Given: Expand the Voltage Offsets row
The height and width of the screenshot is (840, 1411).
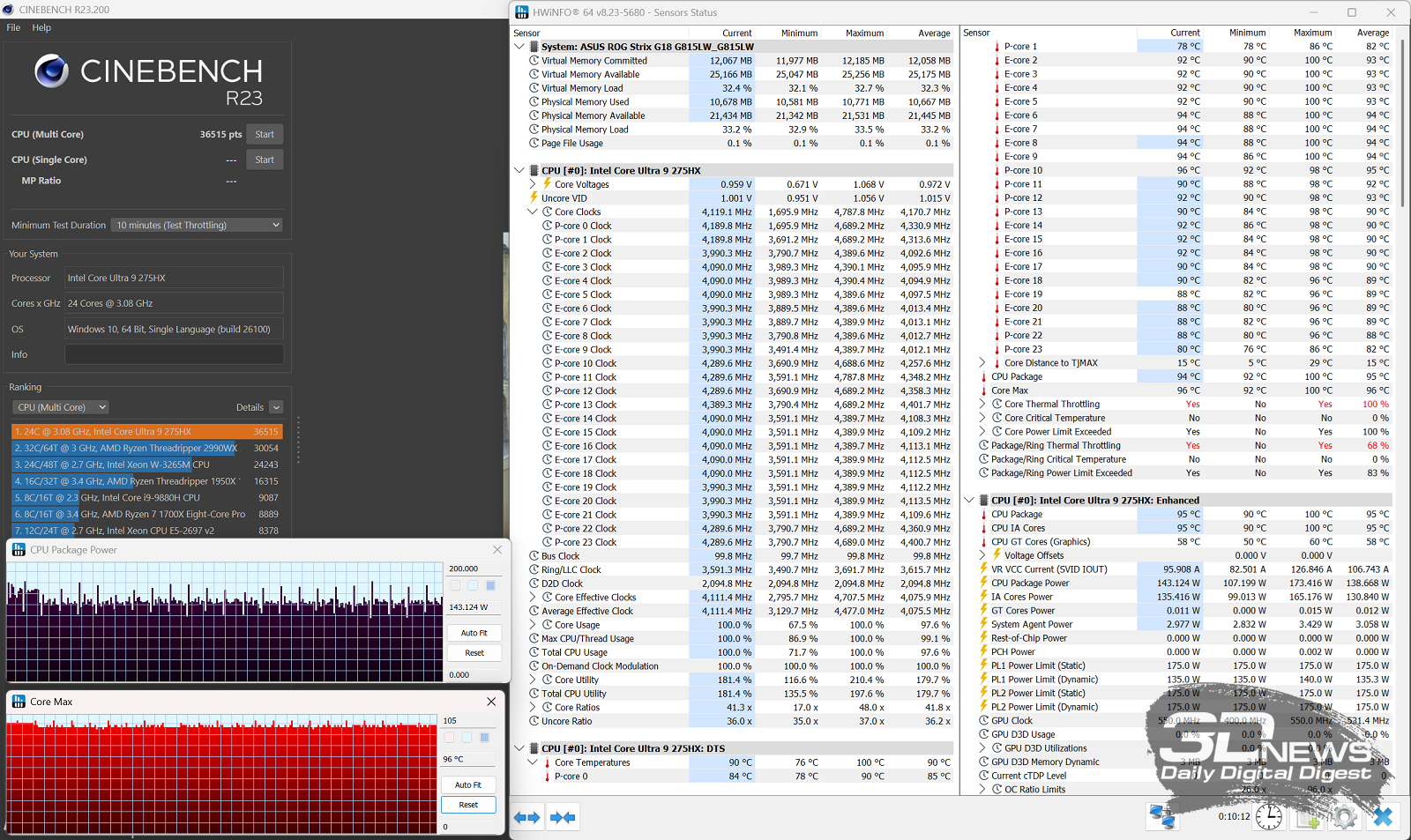Looking at the screenshot, I should (982, 555).
